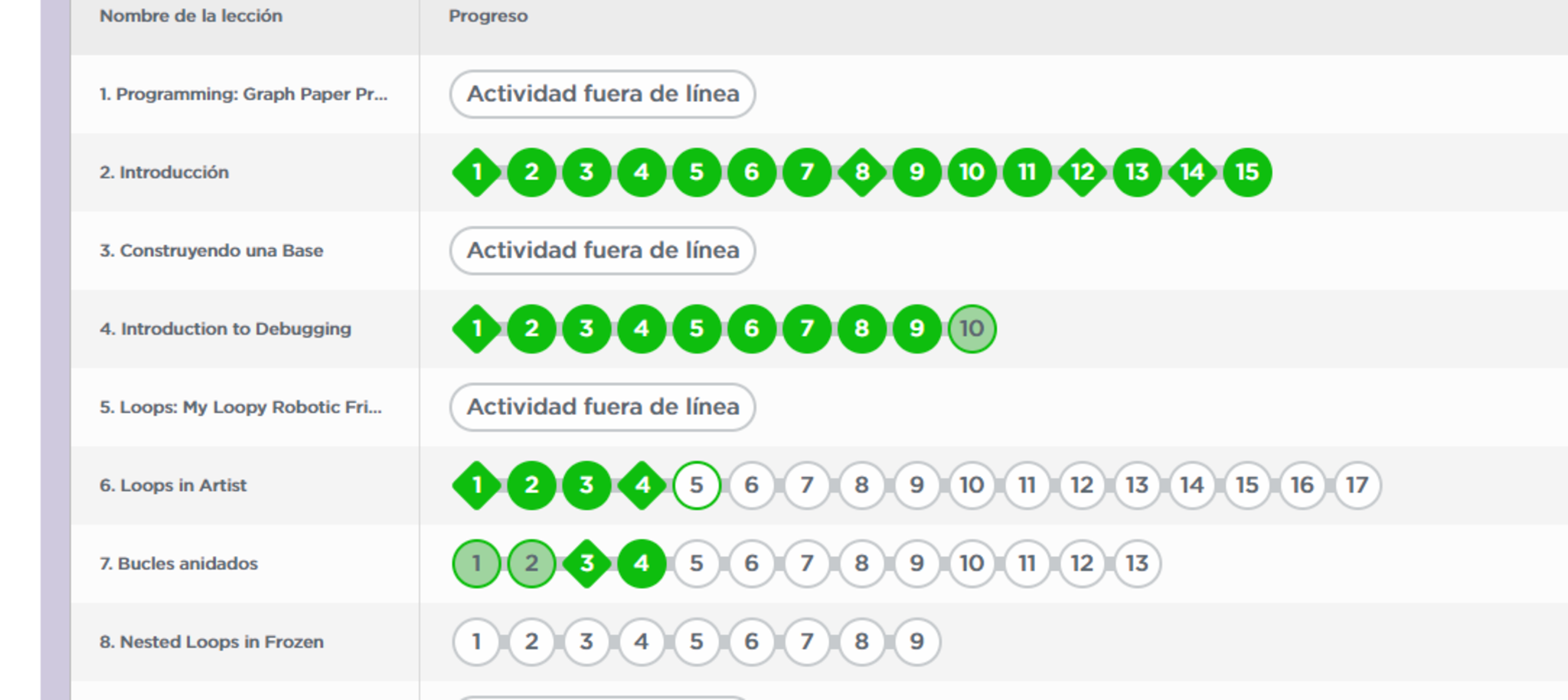Image resolution: width=1568 pixels, height=700 pixels.
Task: Select puzzle 13 in Bucles anidados
Action: [x=1137, y=564]
